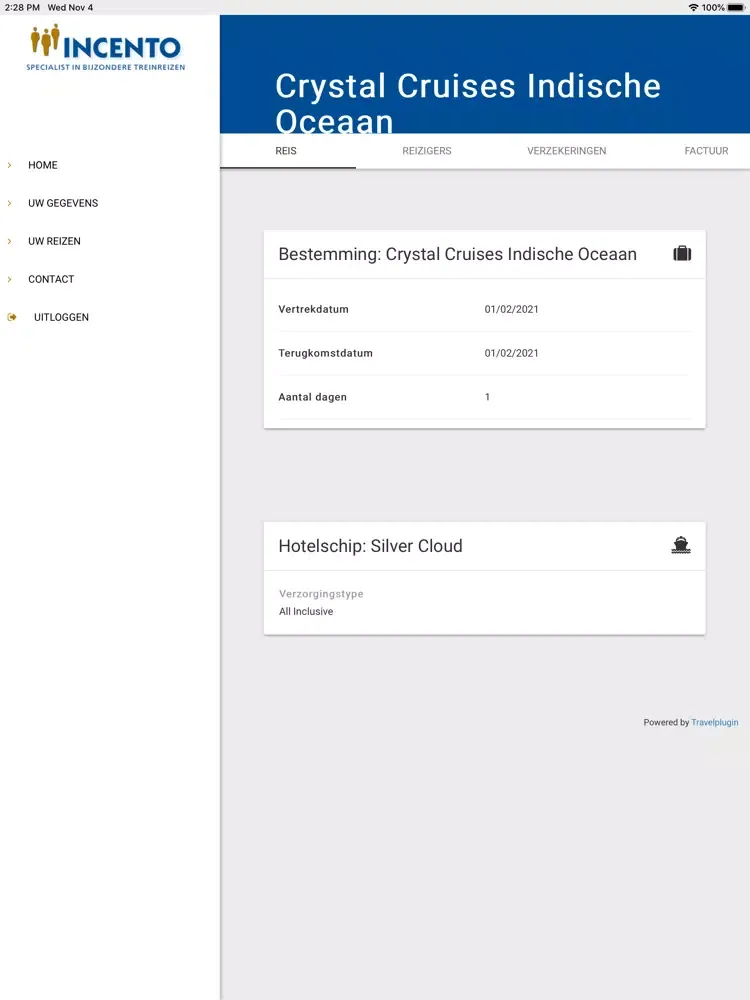Click the Wed Nov 4 date in status bar
The width and height of the screenshot is (750, 1000).
(70, 8)
